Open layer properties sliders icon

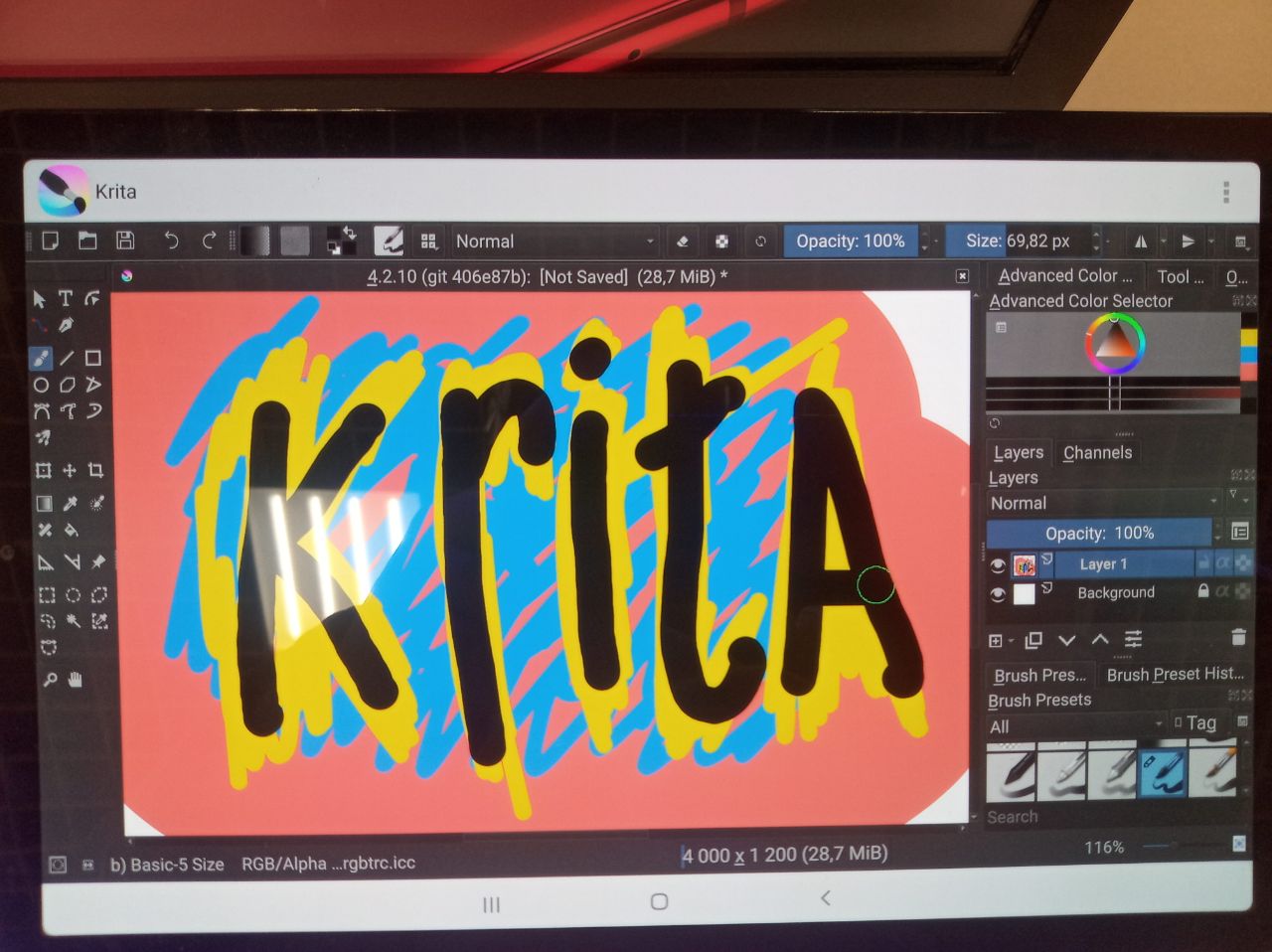pos(1133,639)
